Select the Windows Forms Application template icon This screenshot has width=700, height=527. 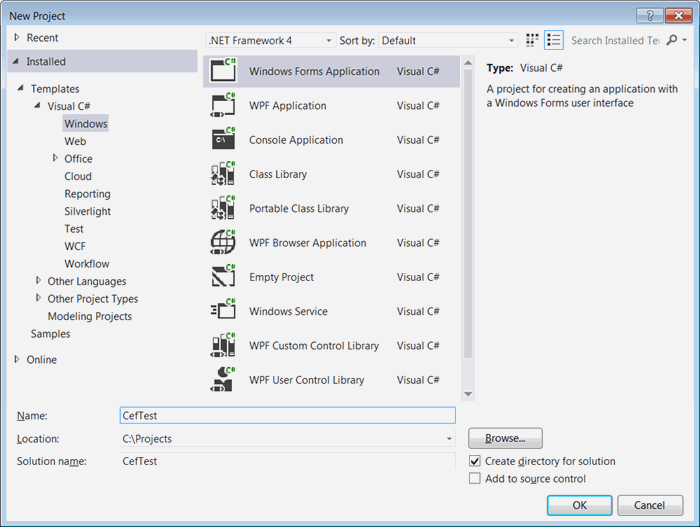(223, 71)
